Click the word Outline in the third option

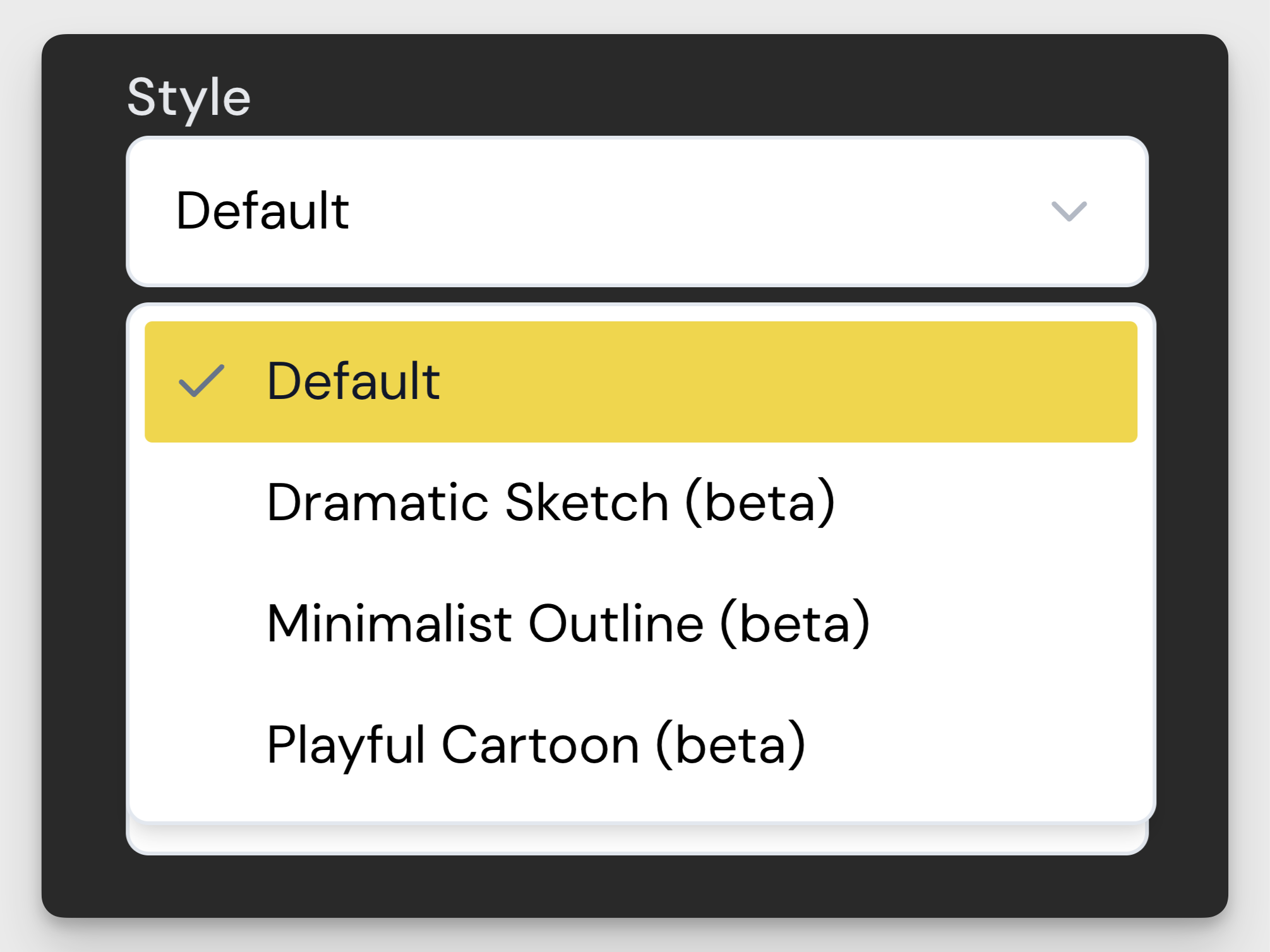pos(616,624)
